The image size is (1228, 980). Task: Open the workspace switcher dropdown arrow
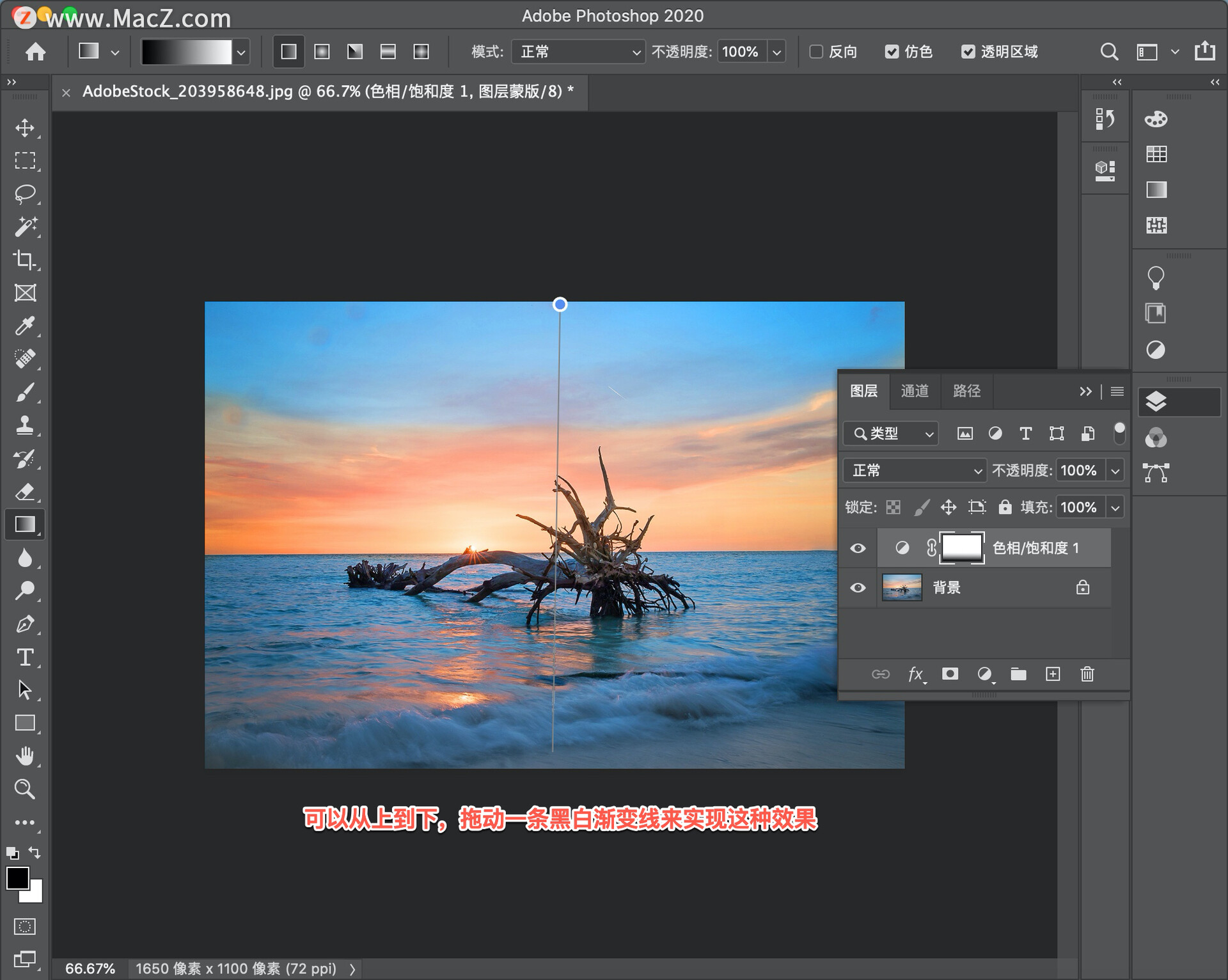(1175, 52)
